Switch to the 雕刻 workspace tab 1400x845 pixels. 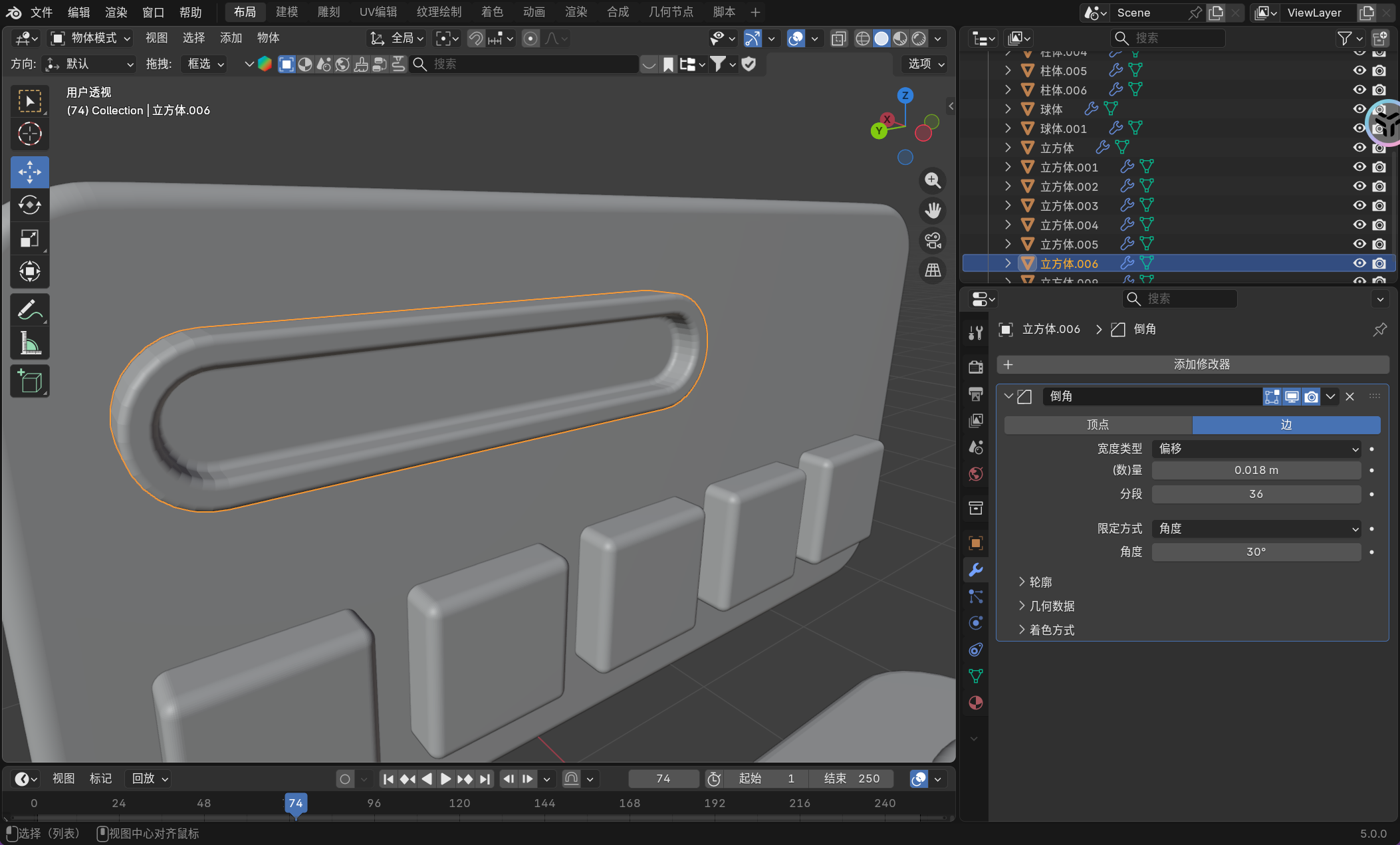(328, 12)
